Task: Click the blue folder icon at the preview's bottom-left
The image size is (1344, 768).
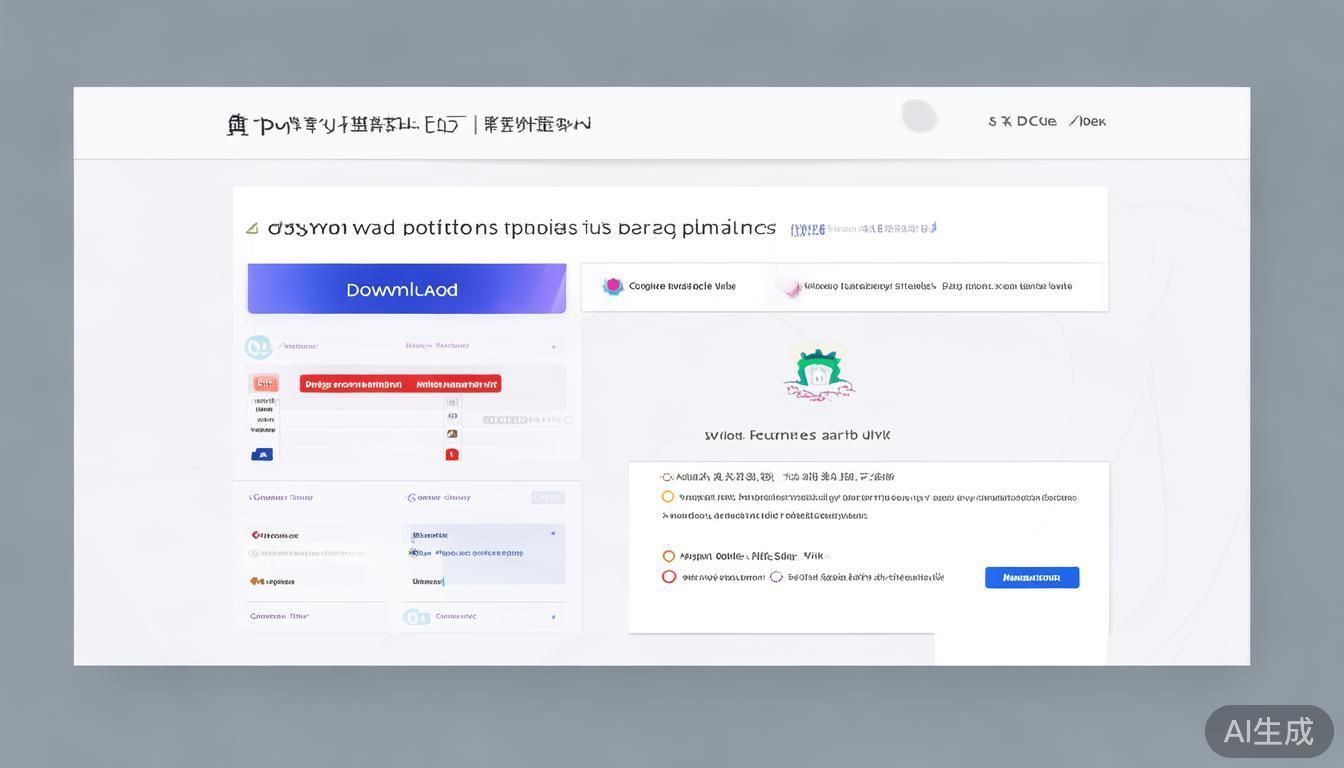Action: click(x=262, y=455)
